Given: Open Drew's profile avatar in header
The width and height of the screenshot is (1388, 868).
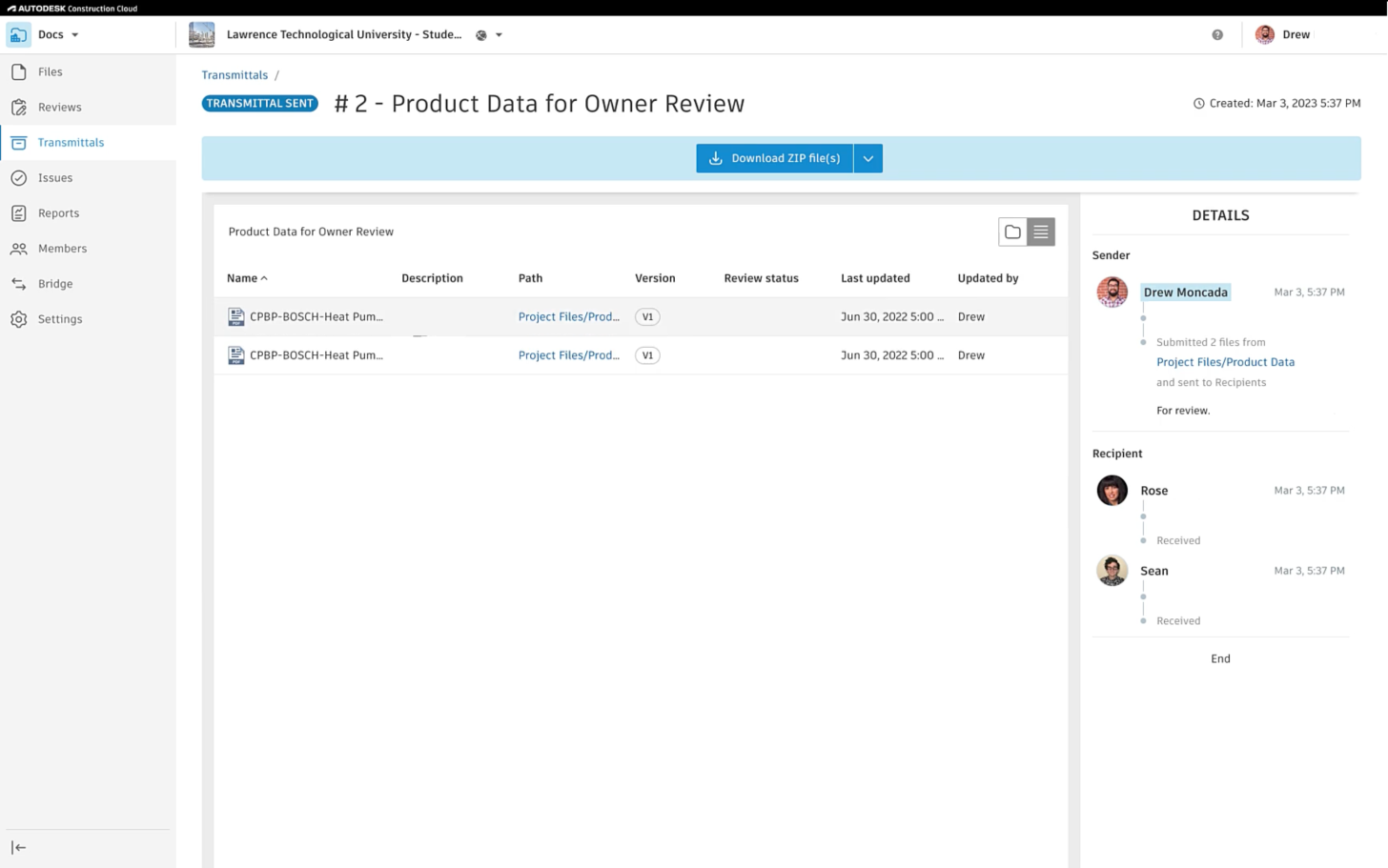Looking at the screenshot, I should tap(1265, 35).
